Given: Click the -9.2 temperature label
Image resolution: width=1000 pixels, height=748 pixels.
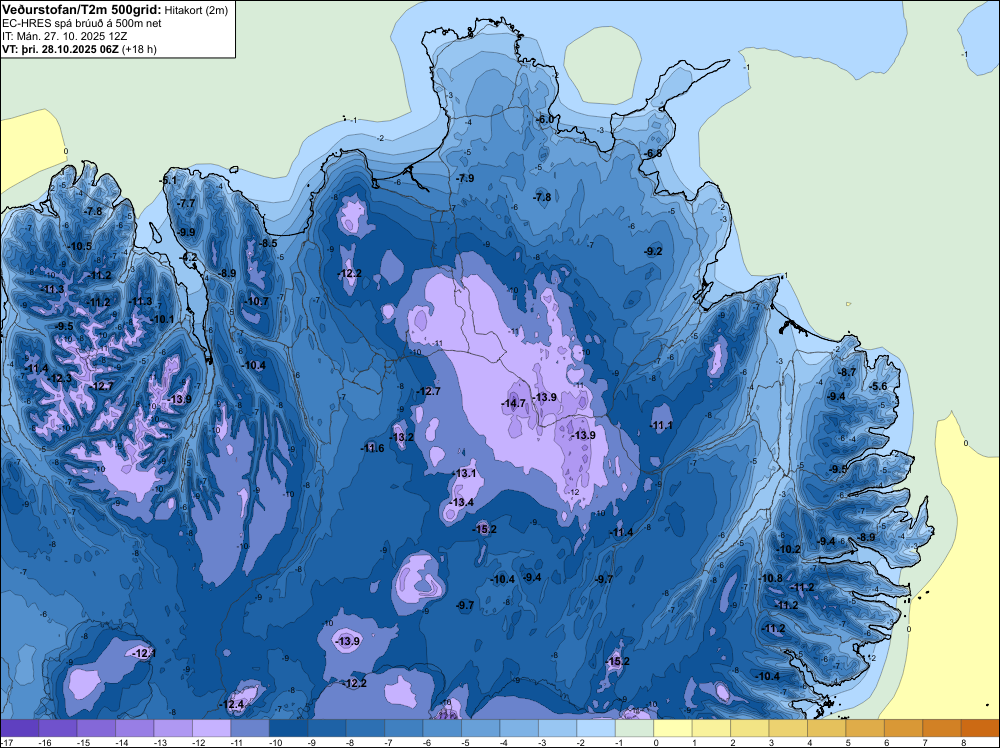Looking at the screenshot, I should tap(653, 251).
